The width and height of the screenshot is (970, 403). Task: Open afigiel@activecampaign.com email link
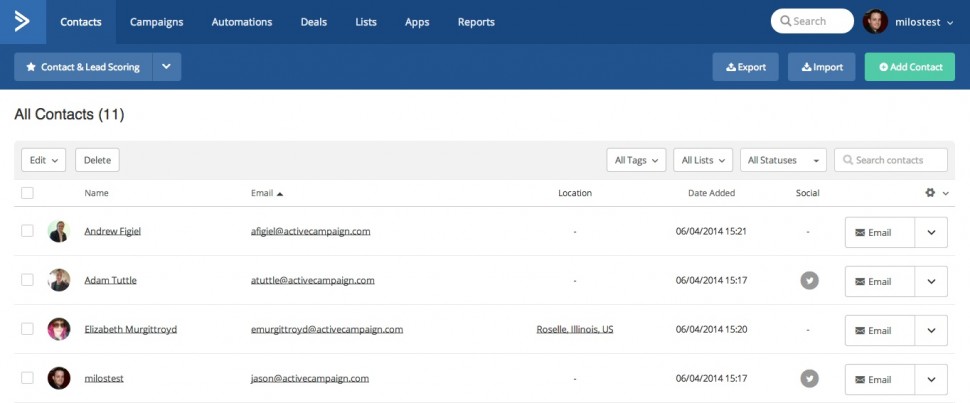point(311,231)
